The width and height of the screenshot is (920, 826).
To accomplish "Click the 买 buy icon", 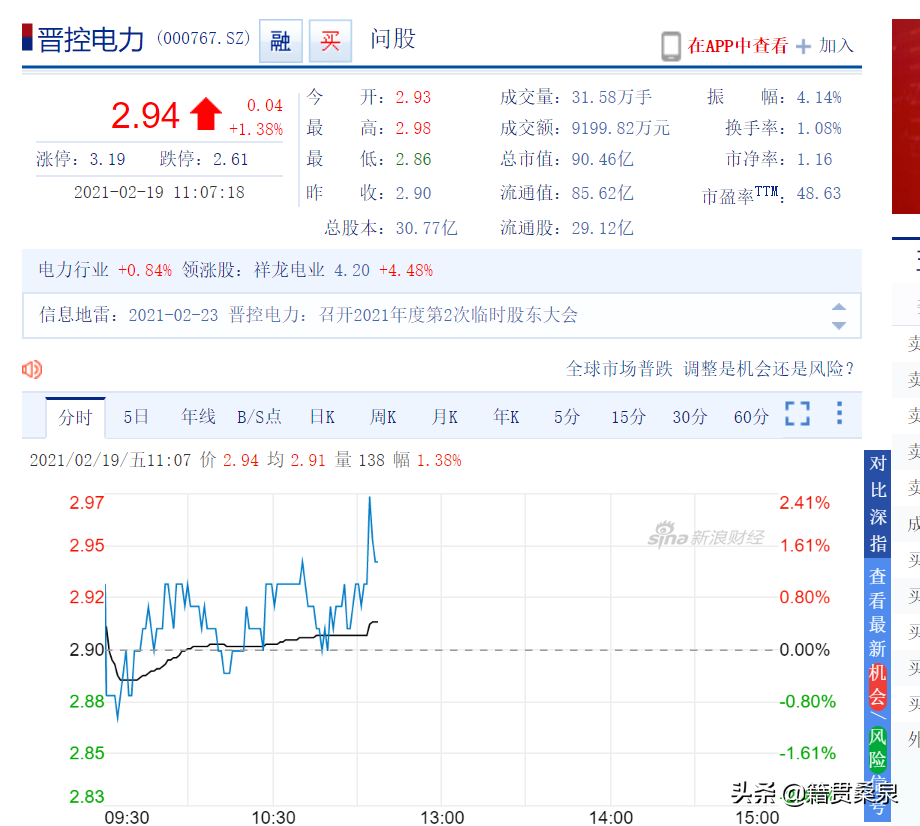I will [x=330, y=41].
